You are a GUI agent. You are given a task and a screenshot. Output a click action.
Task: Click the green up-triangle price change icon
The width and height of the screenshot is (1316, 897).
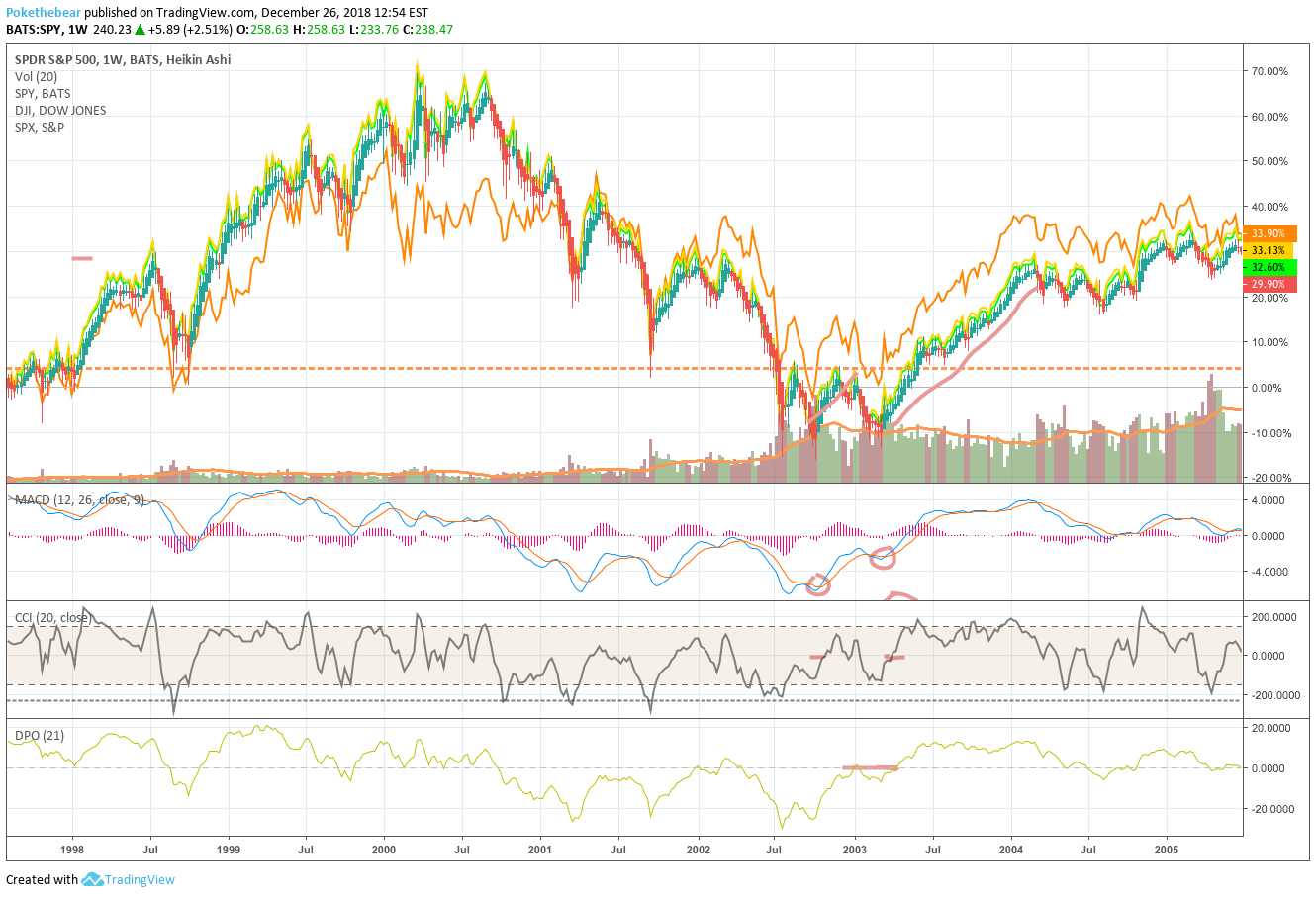coord(141,30)
